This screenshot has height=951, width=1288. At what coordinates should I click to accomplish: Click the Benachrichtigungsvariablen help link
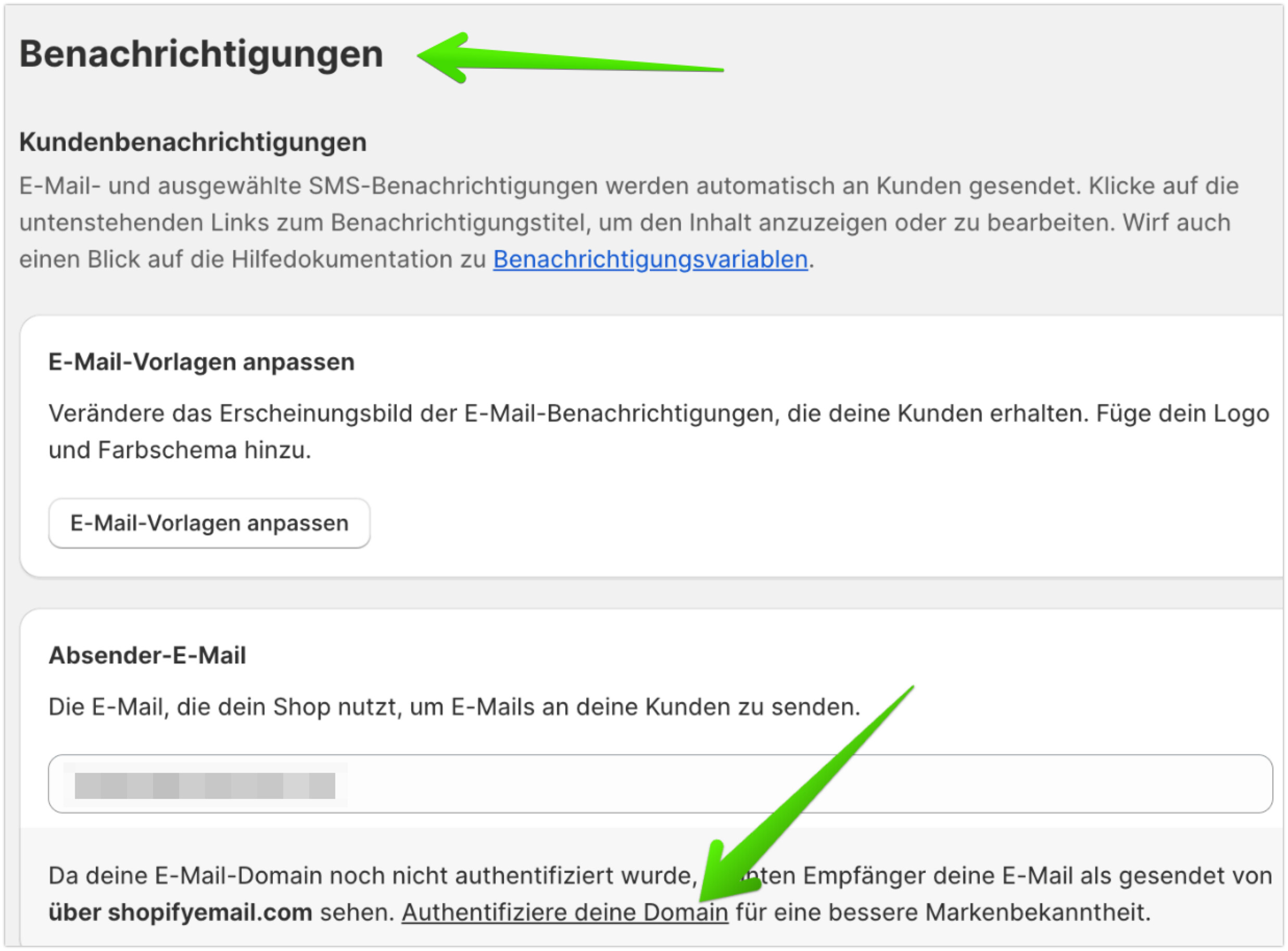tap(650, 260)
